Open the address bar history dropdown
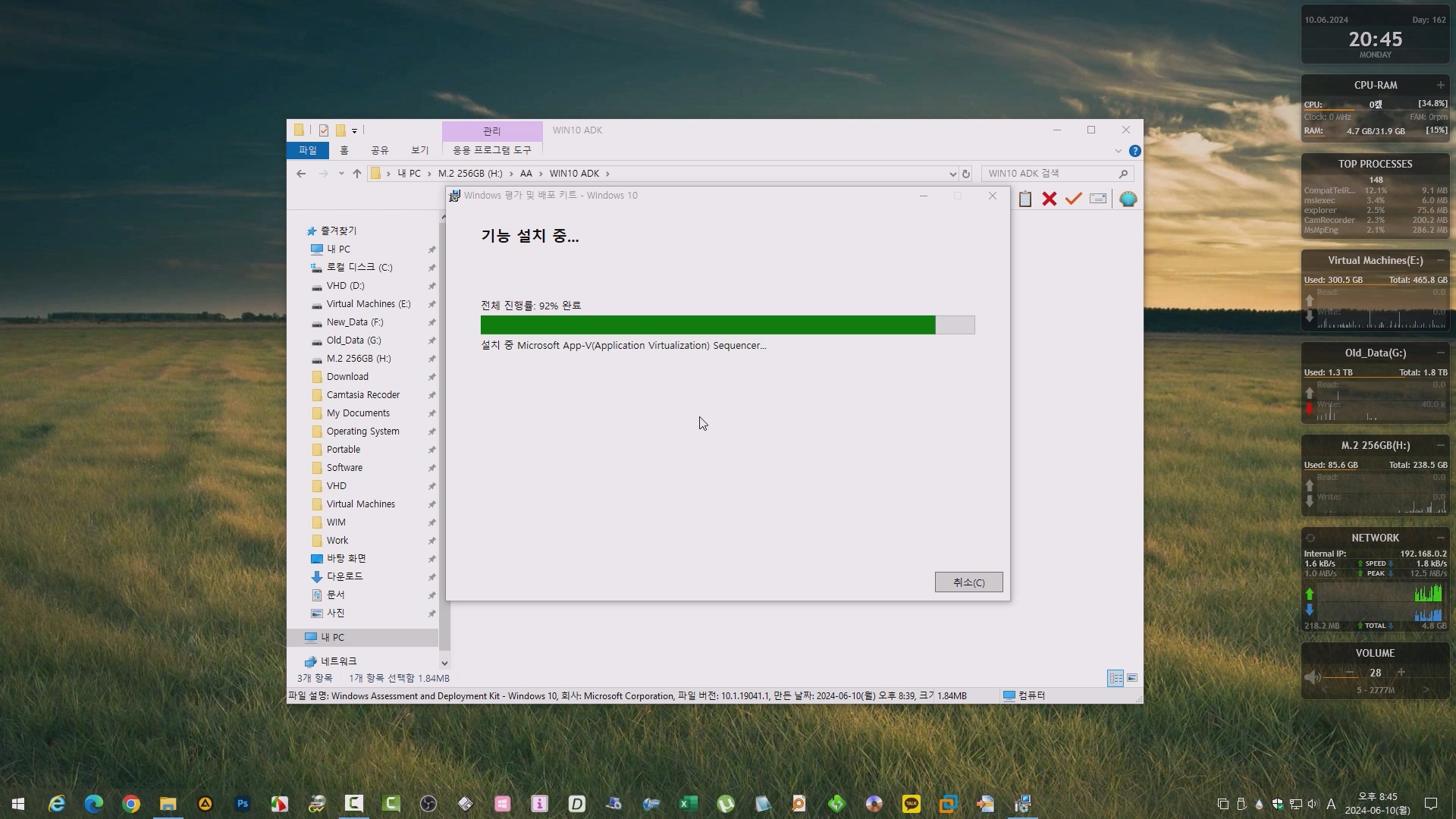The image size is (1456, 819). [x=952, y=174]
